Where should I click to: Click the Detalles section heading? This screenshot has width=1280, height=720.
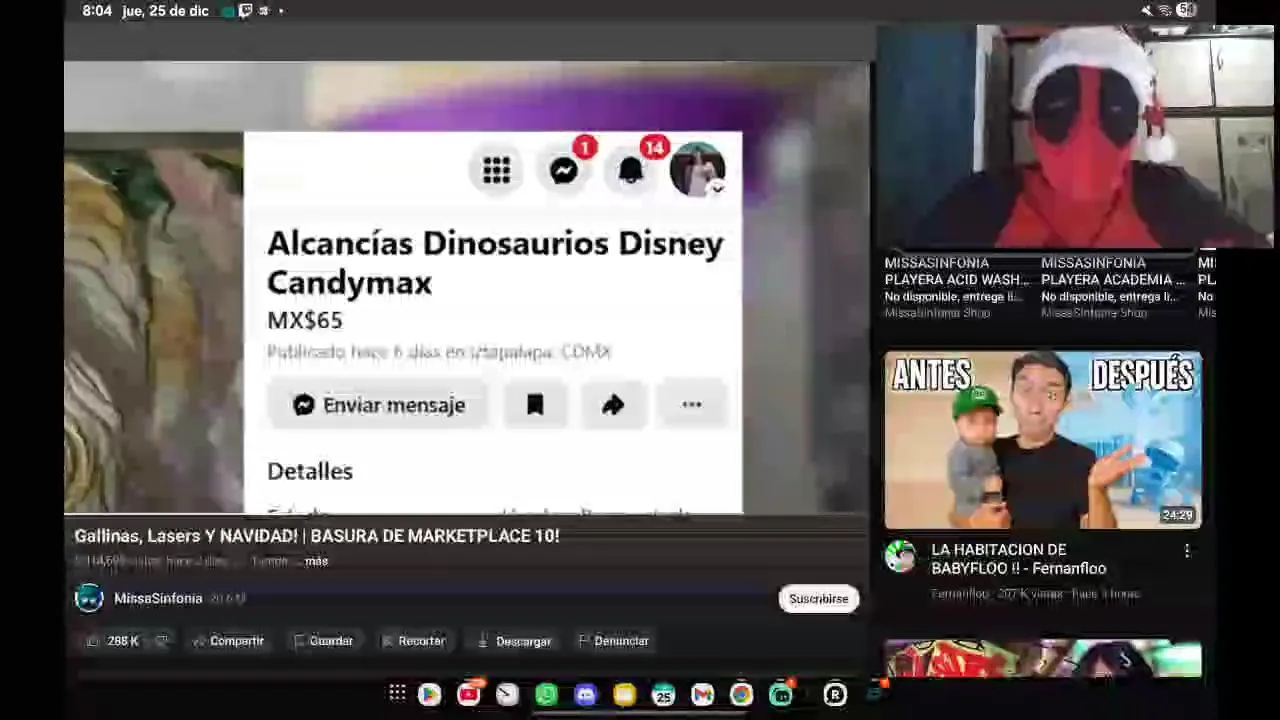[x=310, y=471]
